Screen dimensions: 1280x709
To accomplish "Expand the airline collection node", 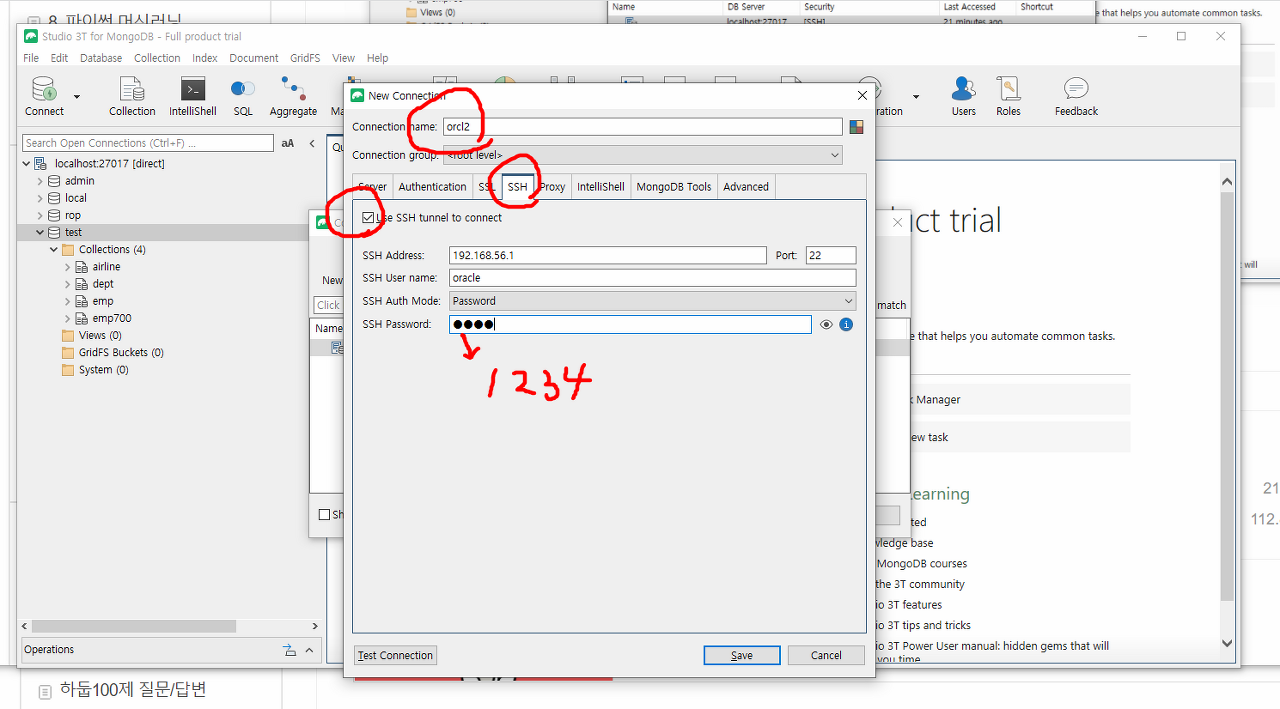I will pos(68,267).
